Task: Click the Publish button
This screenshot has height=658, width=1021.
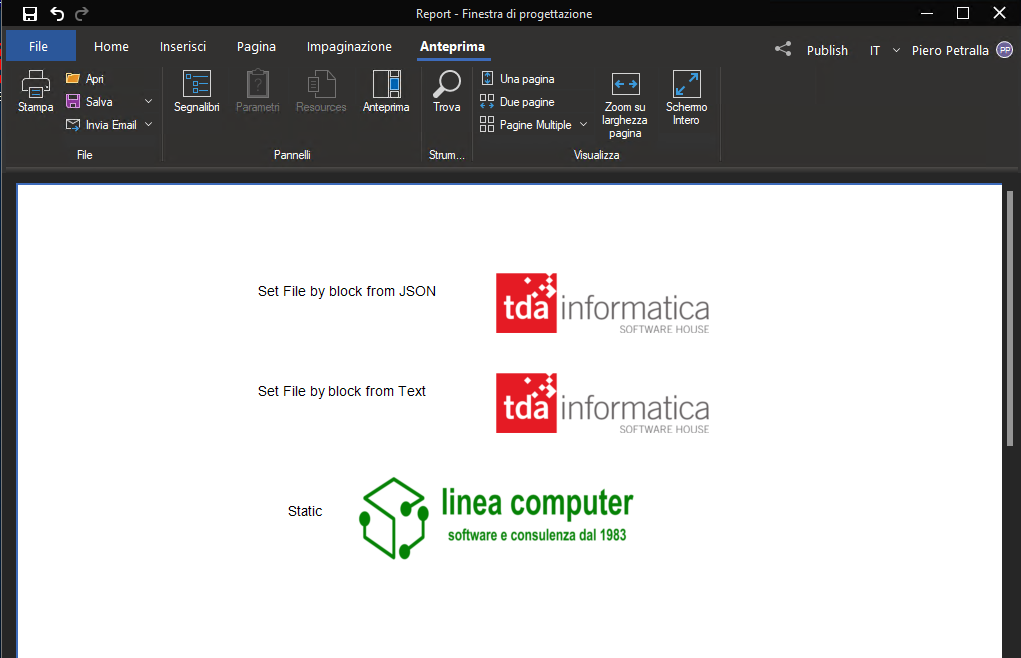Action: (827, 50)
